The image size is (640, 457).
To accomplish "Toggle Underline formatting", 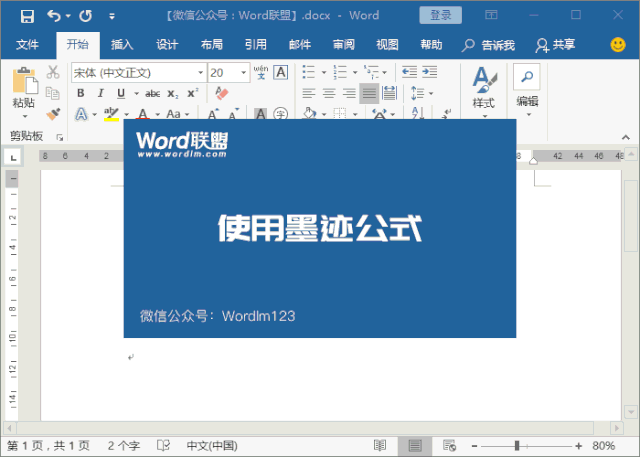I will click(x=121, y=93).
